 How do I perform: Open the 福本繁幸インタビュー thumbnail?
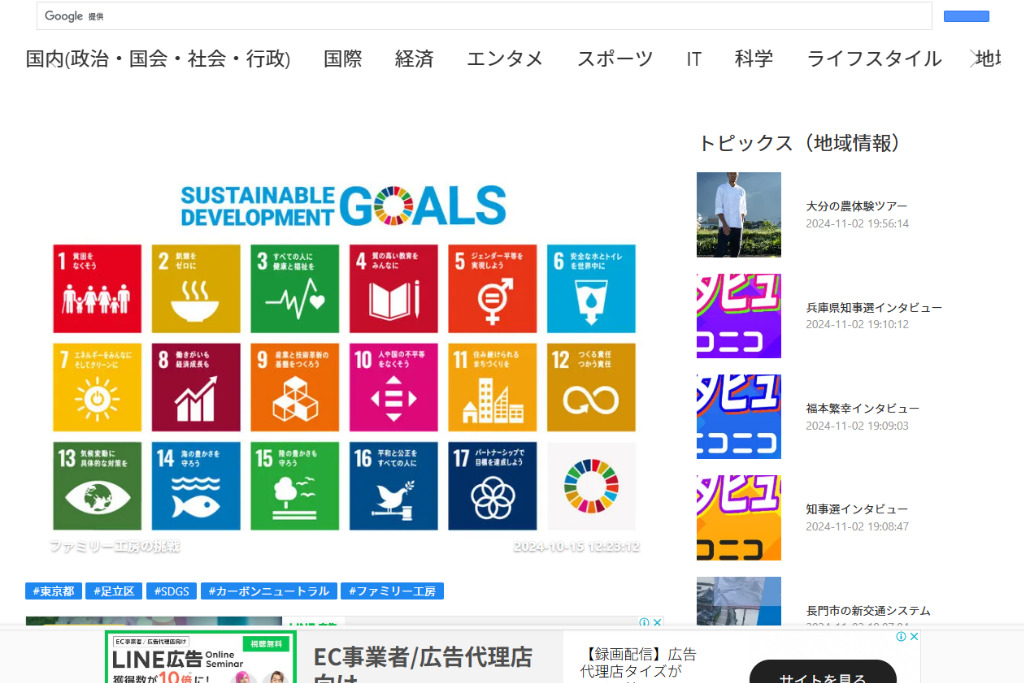(739, 417)
